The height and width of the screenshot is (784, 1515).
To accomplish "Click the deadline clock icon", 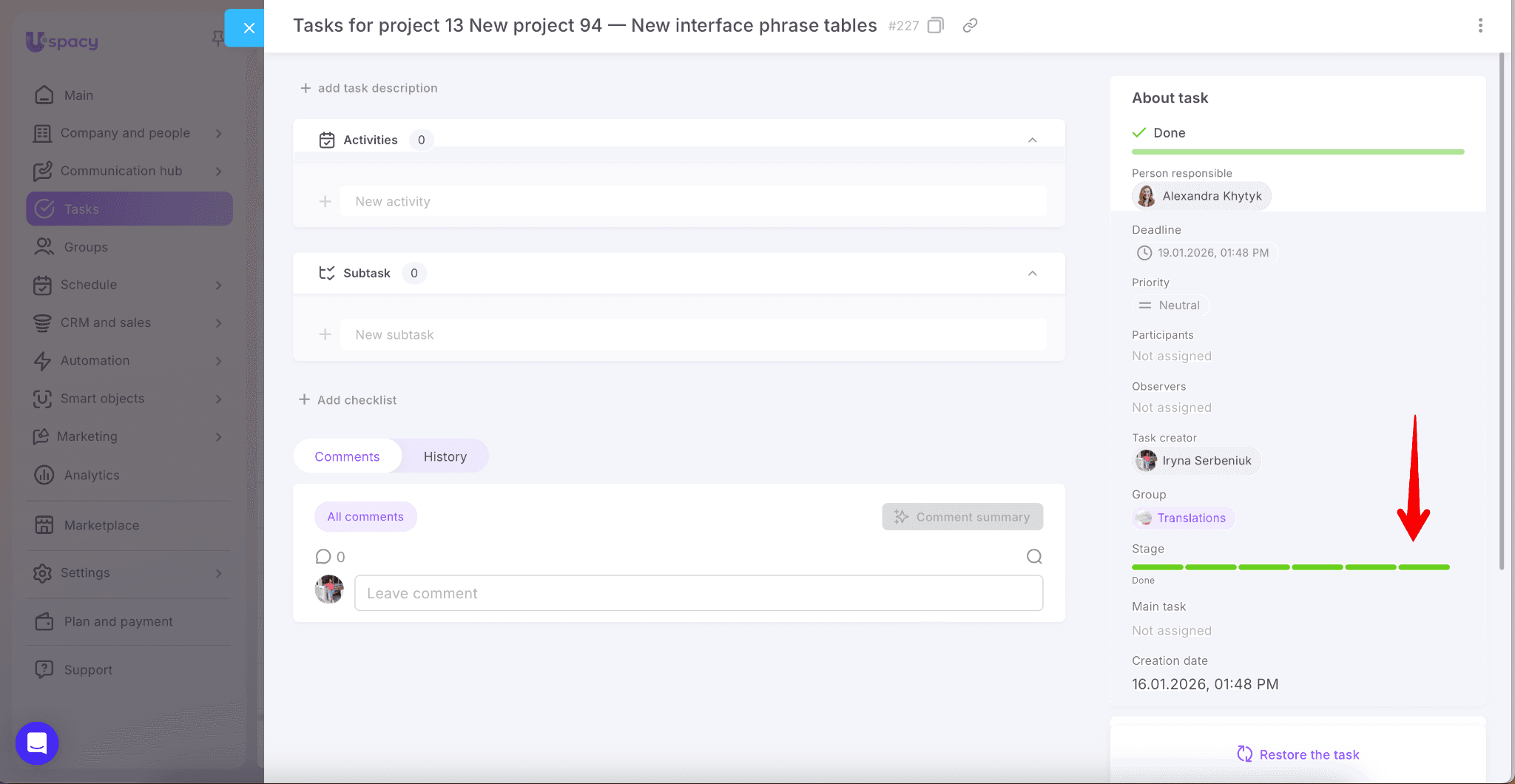I will [x=1144, y=253].
